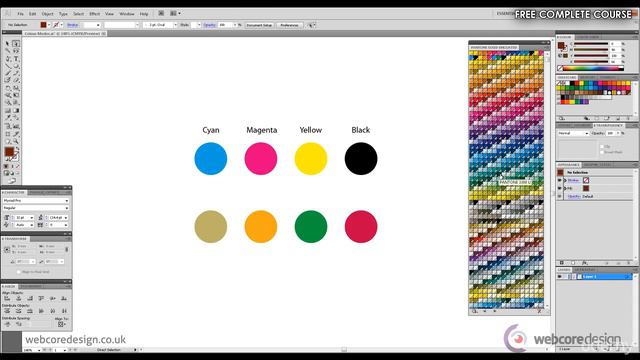Click the Preferences button
This screenshot has width=640, height=360.
click(x=289, y=25)
